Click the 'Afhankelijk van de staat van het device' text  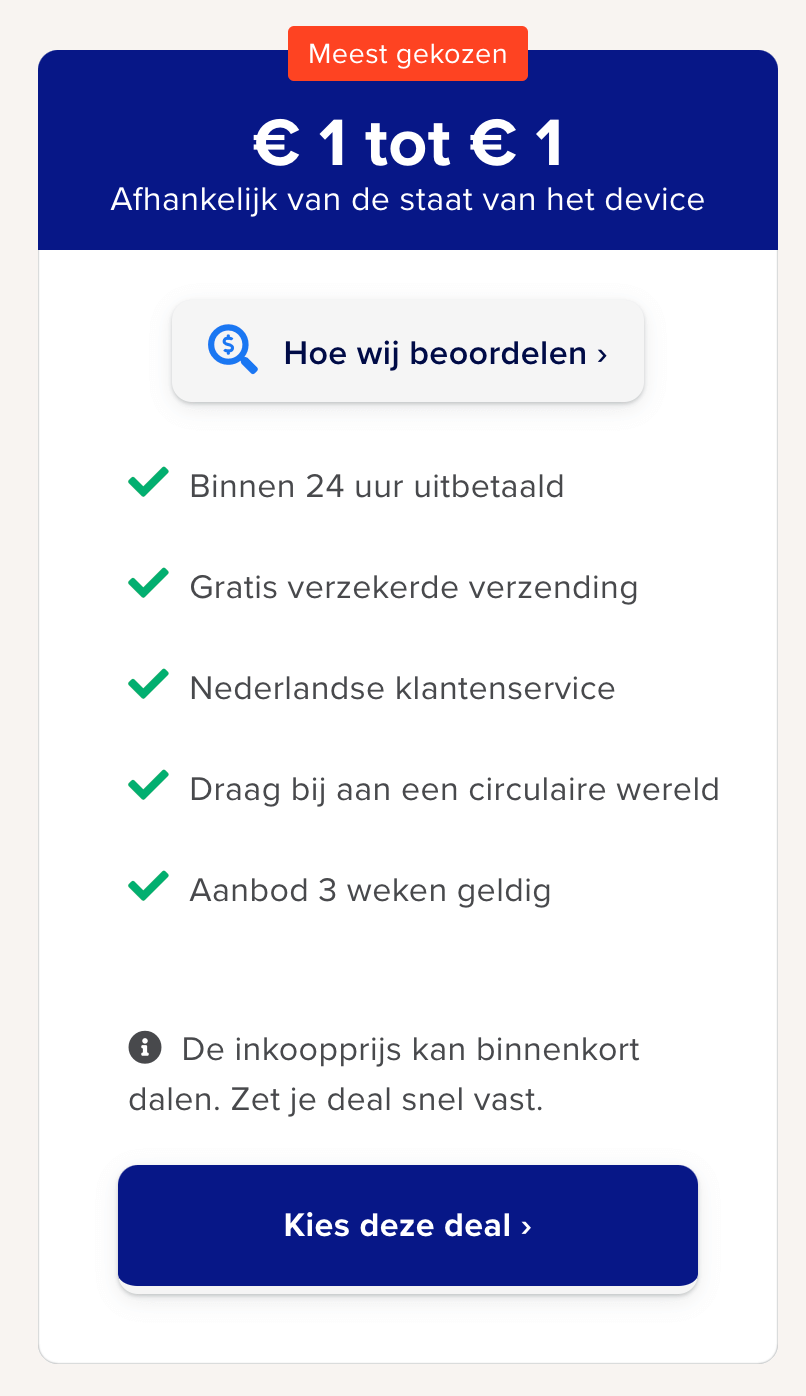pos(407,199)
